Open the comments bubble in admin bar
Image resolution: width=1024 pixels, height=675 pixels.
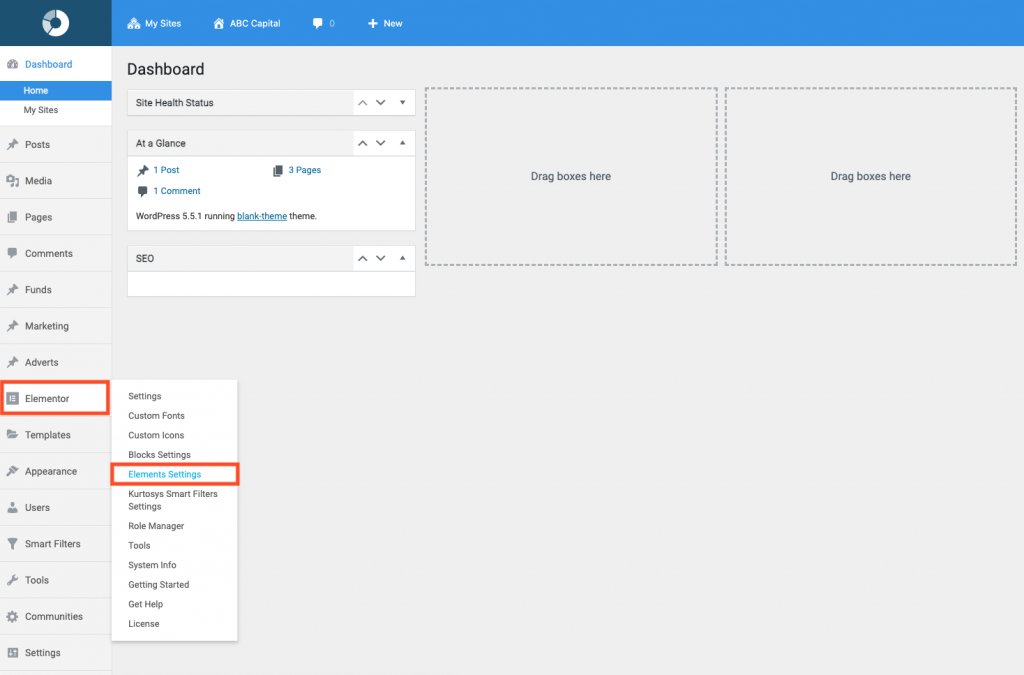317,24
